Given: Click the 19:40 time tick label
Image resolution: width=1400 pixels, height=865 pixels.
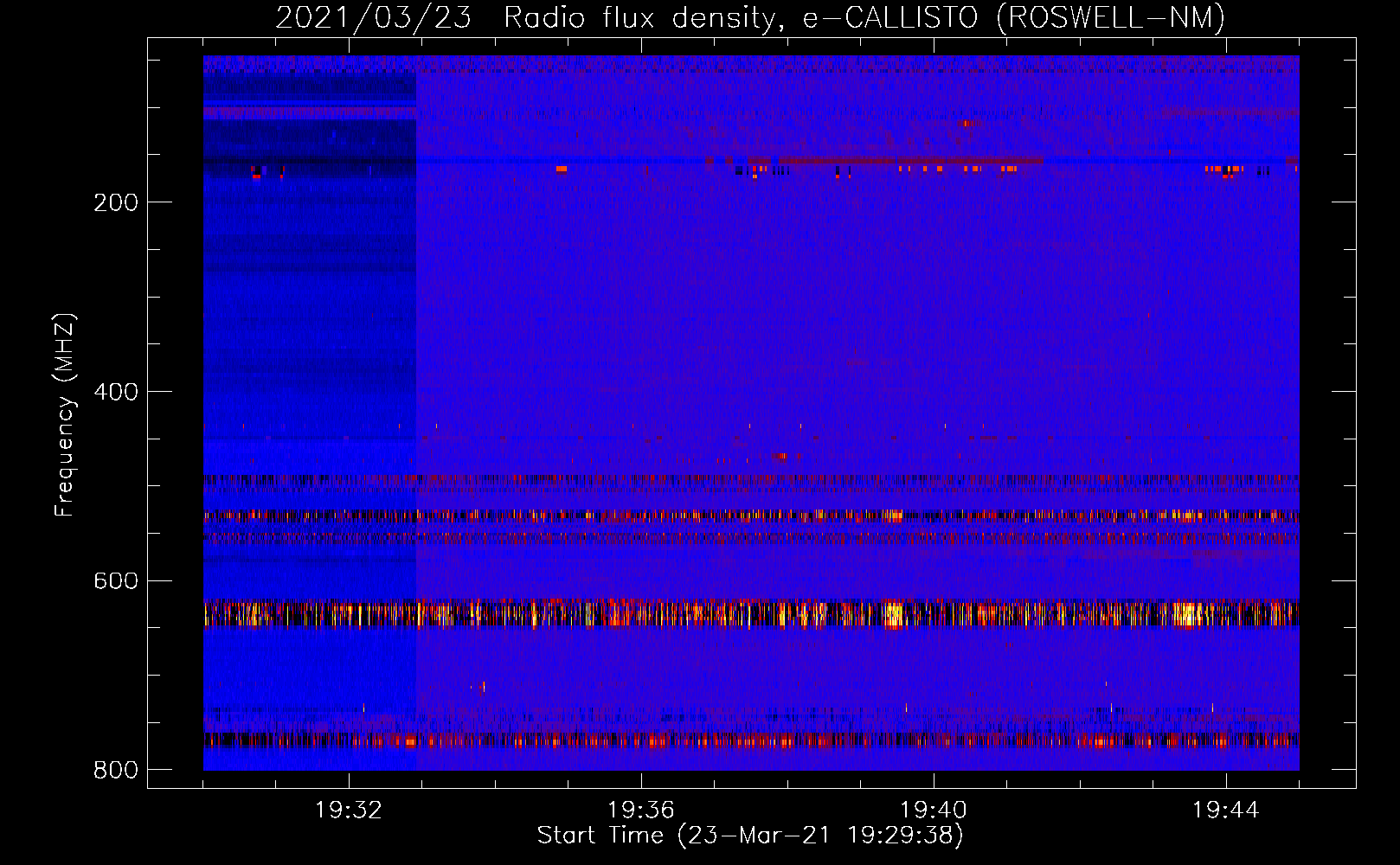Looking at the screenshot, I should (x=934, y=811).
